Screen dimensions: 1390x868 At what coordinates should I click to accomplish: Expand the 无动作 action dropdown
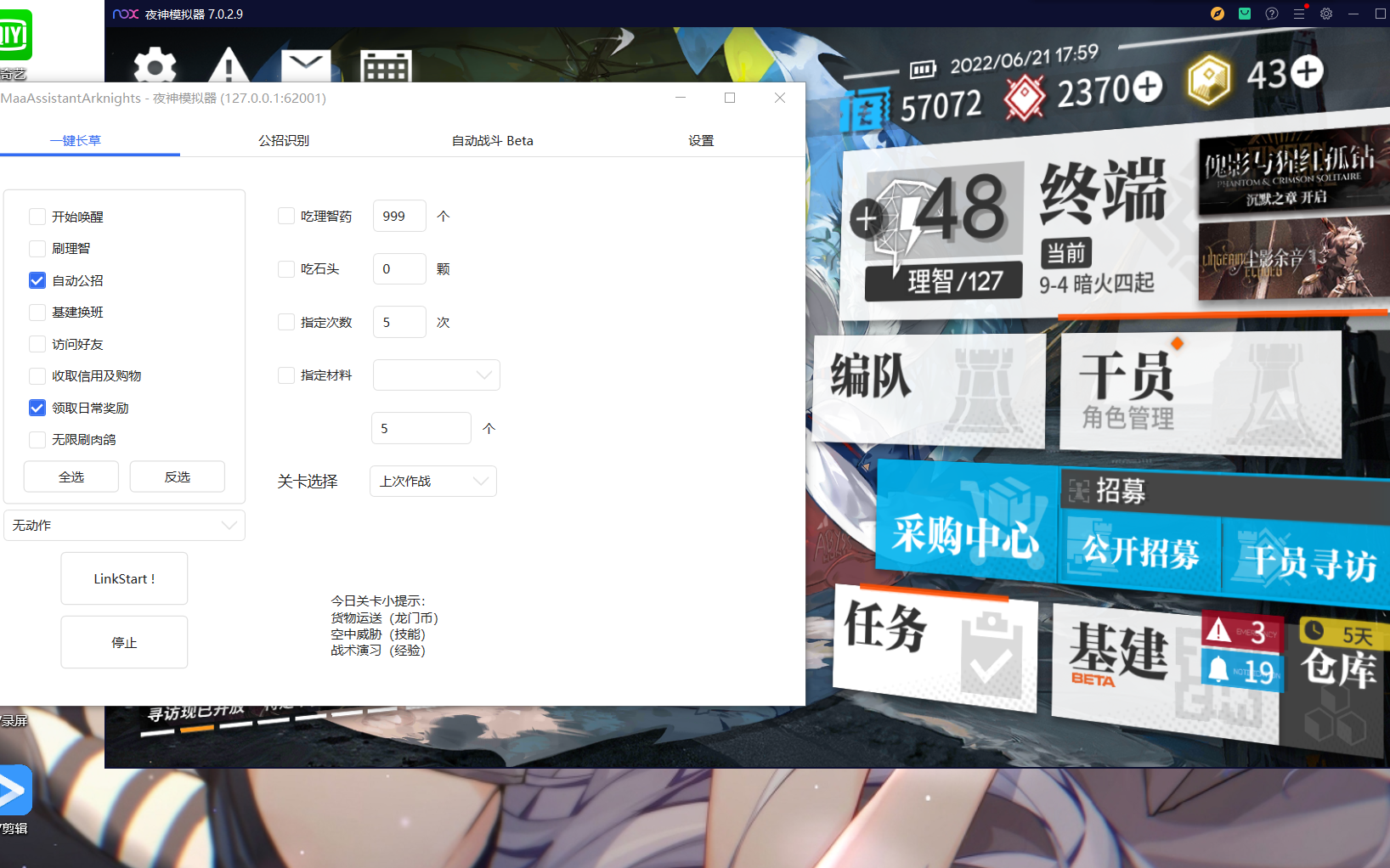pos(124,525)
